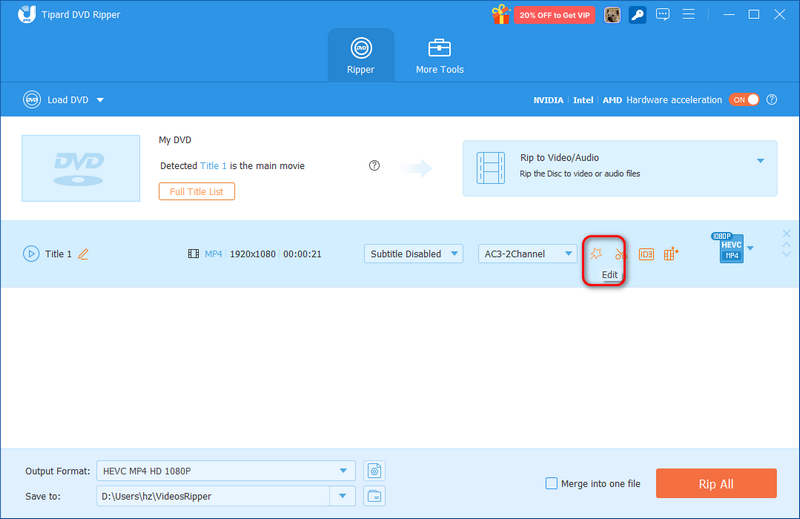Click the gift box promo icon
The width and height of the screenshot is (800, 519).
(x=501, y=14)
